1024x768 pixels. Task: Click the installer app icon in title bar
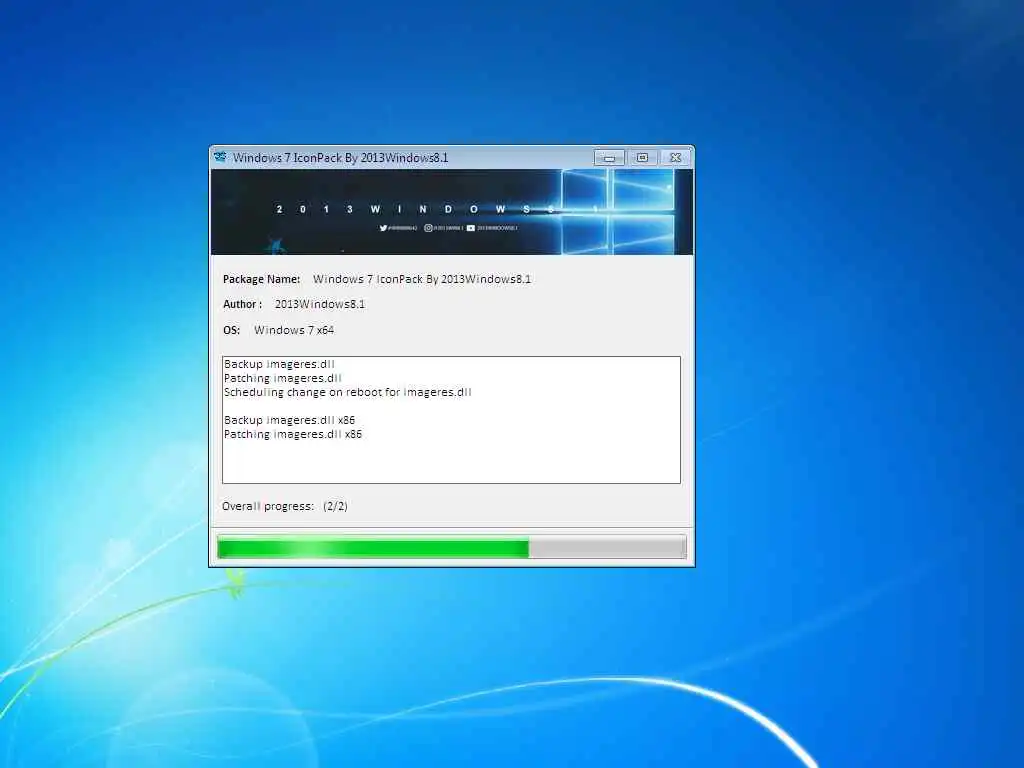tap(221, 157)
